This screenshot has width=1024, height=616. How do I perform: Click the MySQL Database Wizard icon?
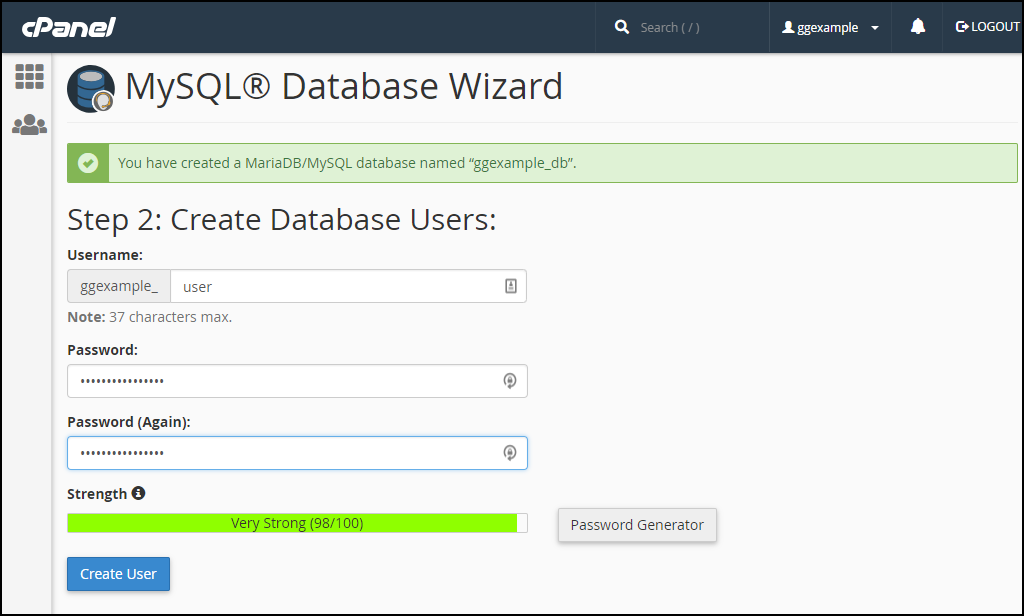(x=91, y=89)
